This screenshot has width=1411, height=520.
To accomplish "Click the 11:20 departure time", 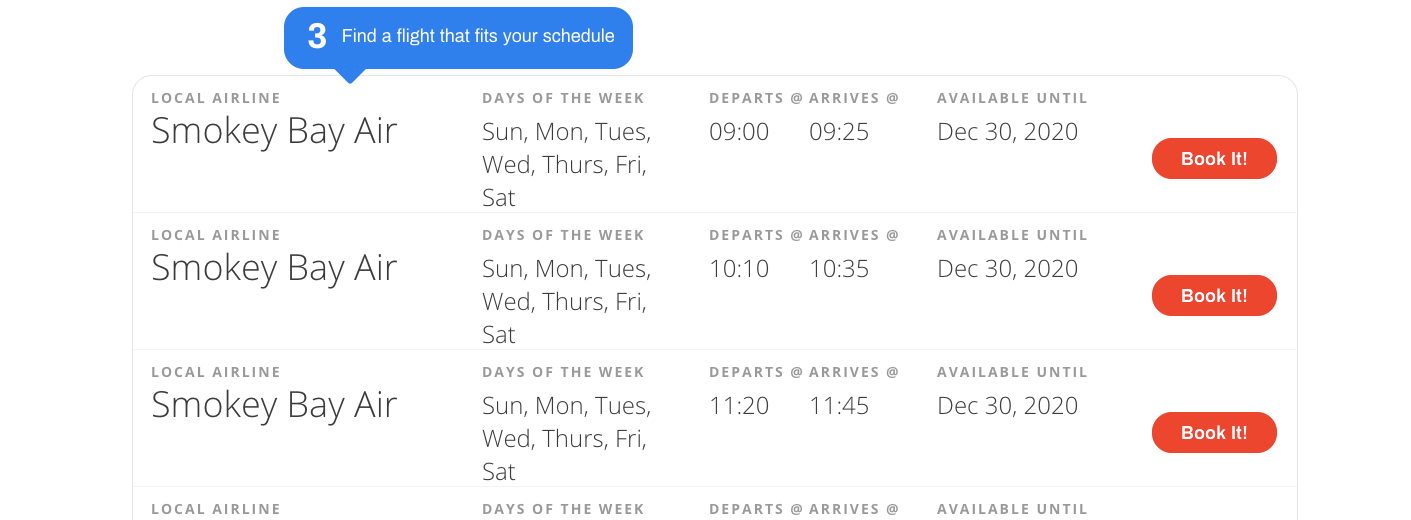I will (x=739, y=406).
